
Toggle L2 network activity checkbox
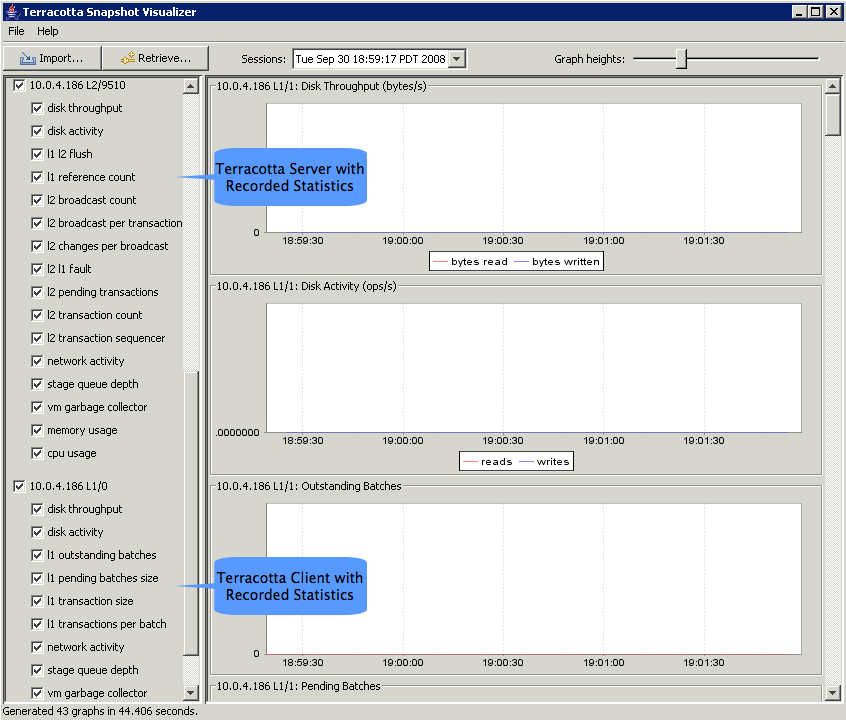pyautogui.click(x=37, y=361)
